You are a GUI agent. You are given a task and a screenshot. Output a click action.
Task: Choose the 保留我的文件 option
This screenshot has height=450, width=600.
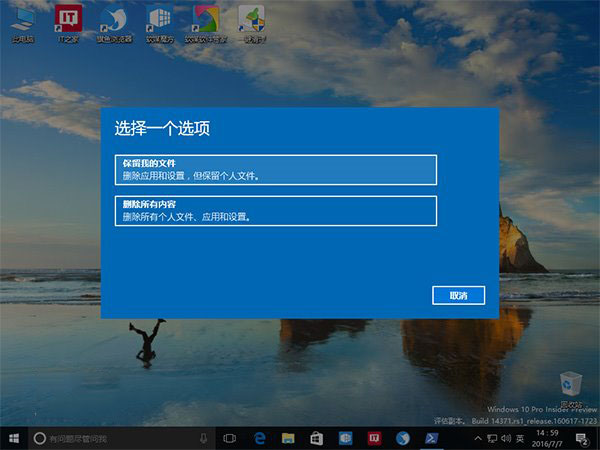click(276, 169)
